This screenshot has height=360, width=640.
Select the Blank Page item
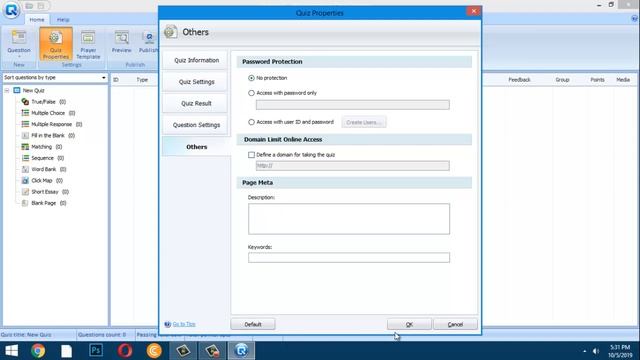(44, 203)
